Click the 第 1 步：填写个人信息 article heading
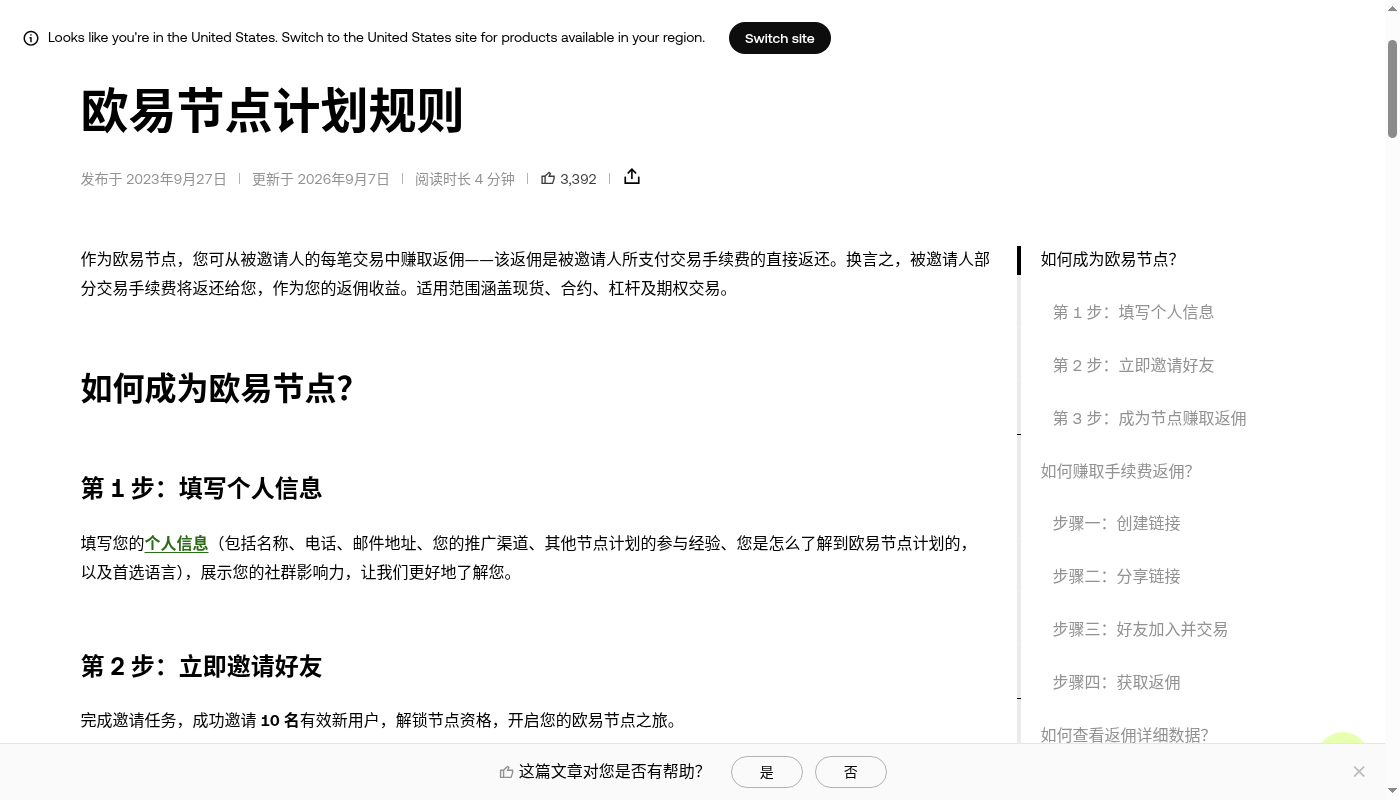 (201, 488)
